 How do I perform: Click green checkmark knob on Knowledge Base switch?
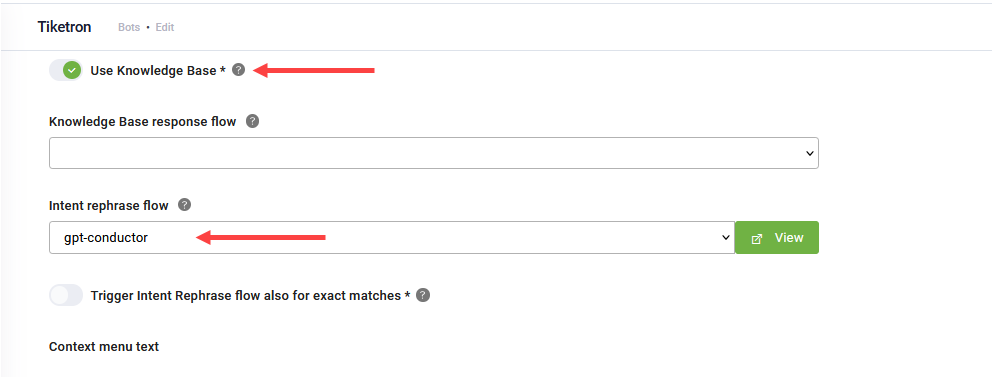pos(72,70)
